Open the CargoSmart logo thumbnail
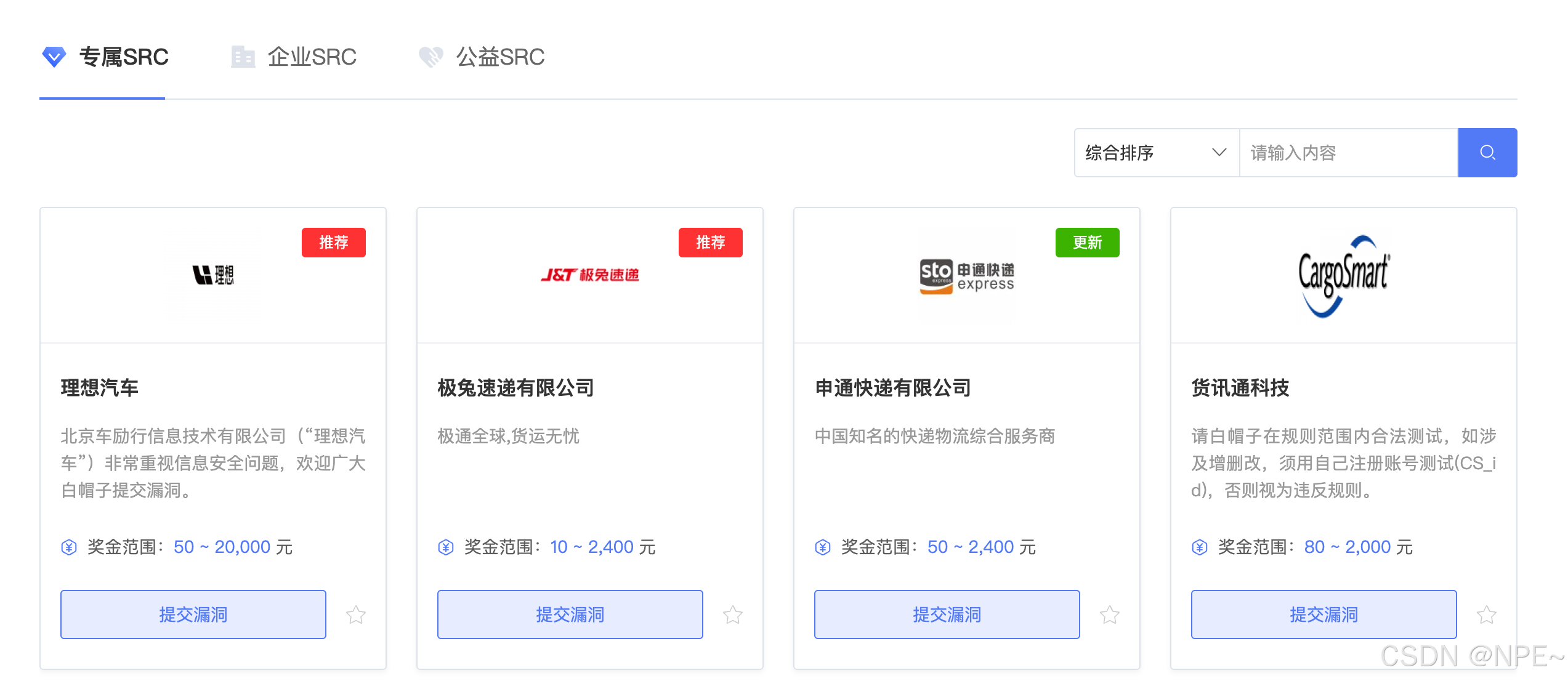The height and width of the screenshot is (681, 1568). (x=1344, y=276)
